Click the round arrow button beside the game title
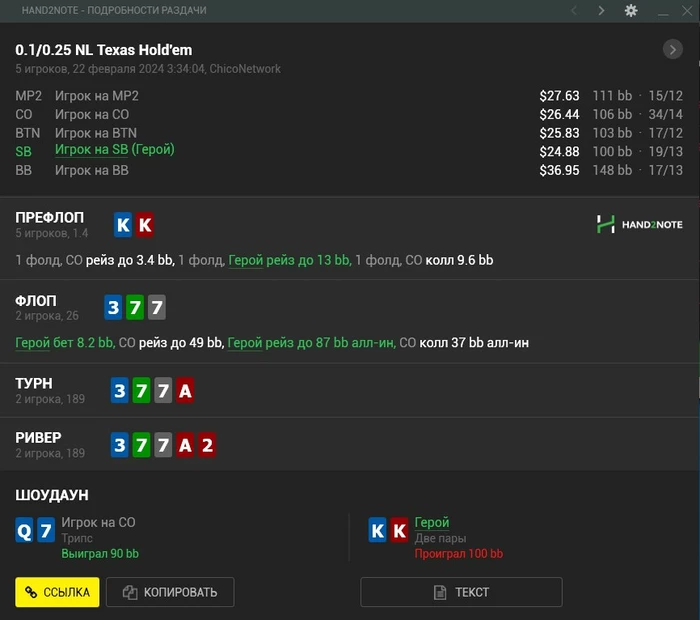 672,49
